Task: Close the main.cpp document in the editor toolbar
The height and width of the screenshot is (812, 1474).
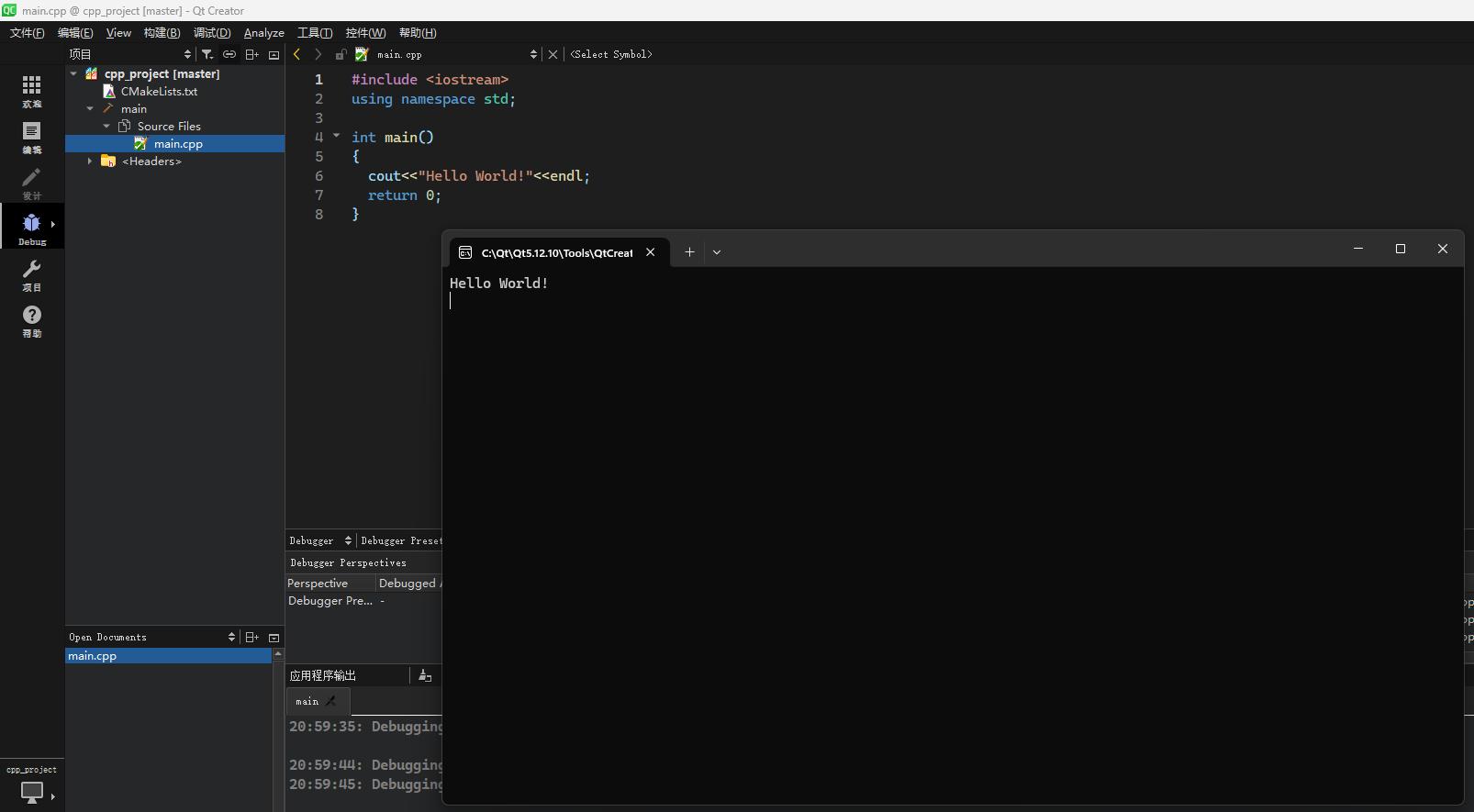Action: (x=553, y=54)
